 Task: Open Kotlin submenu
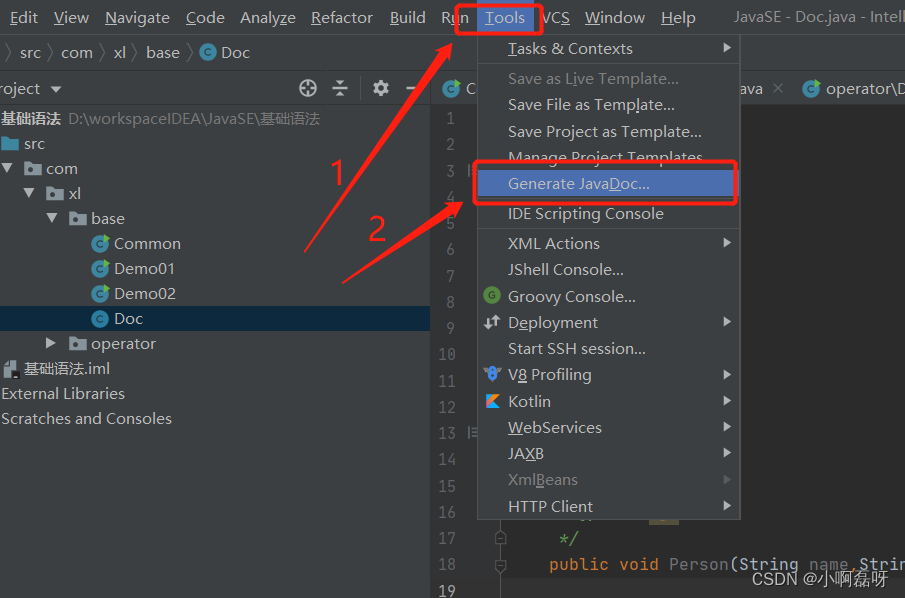tap(608, 401)
